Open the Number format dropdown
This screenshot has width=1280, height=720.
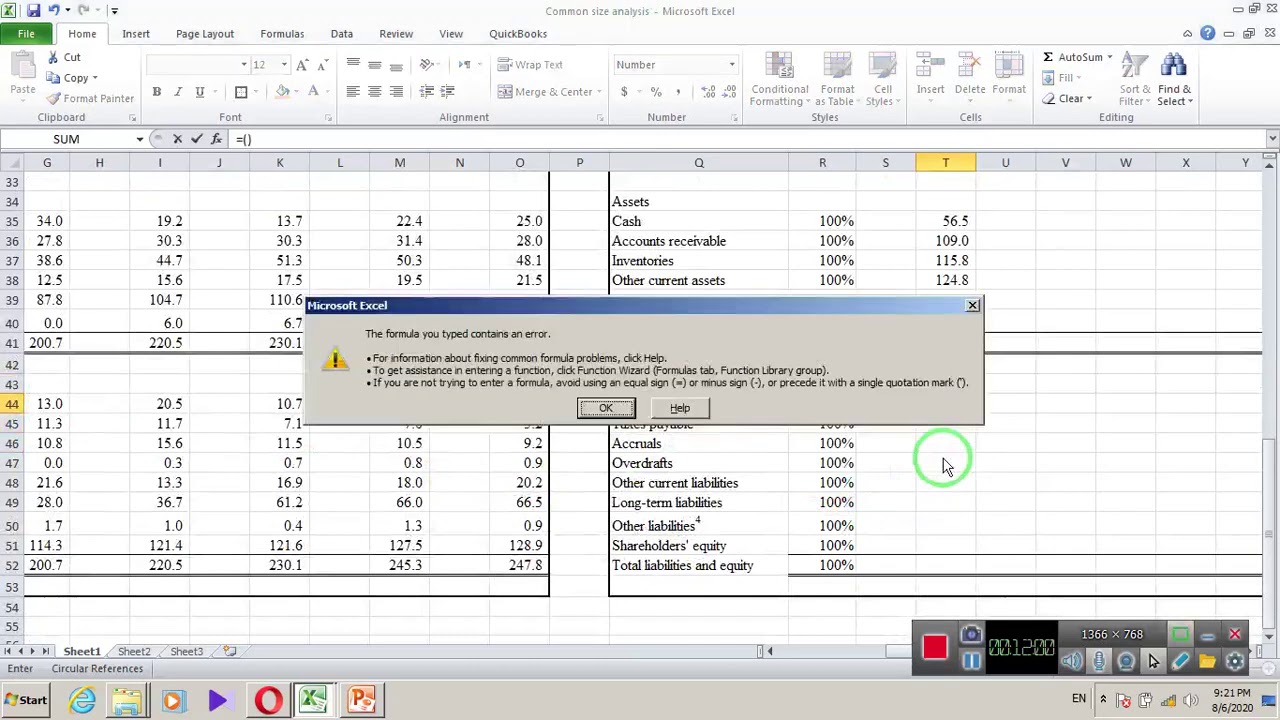tap(731, 65)
